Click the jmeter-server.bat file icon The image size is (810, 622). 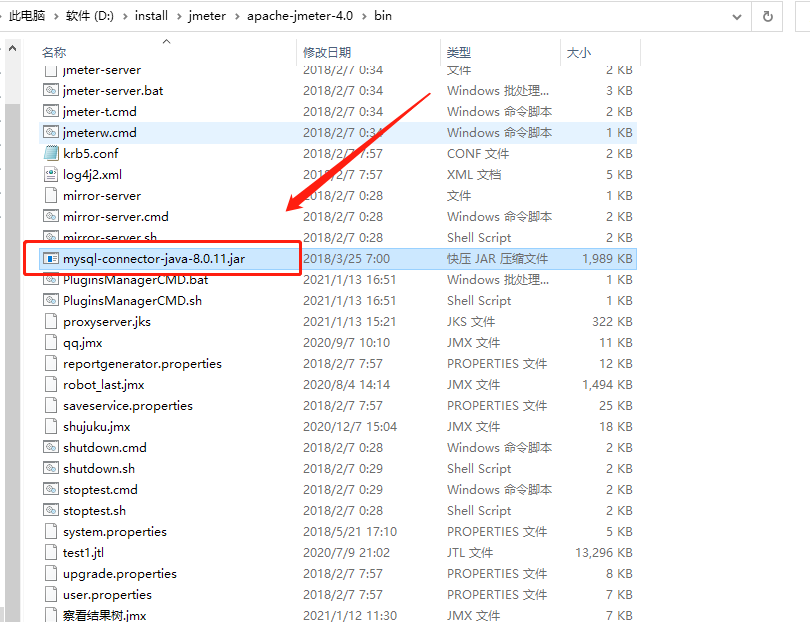pos(51,90)
